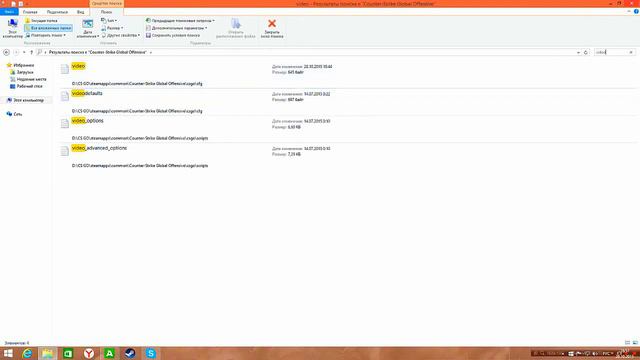Image resolution: width=640 pixels, height=360 pixels.
Task: Open the green A app on the taskbar
Action: pos(109,353)
